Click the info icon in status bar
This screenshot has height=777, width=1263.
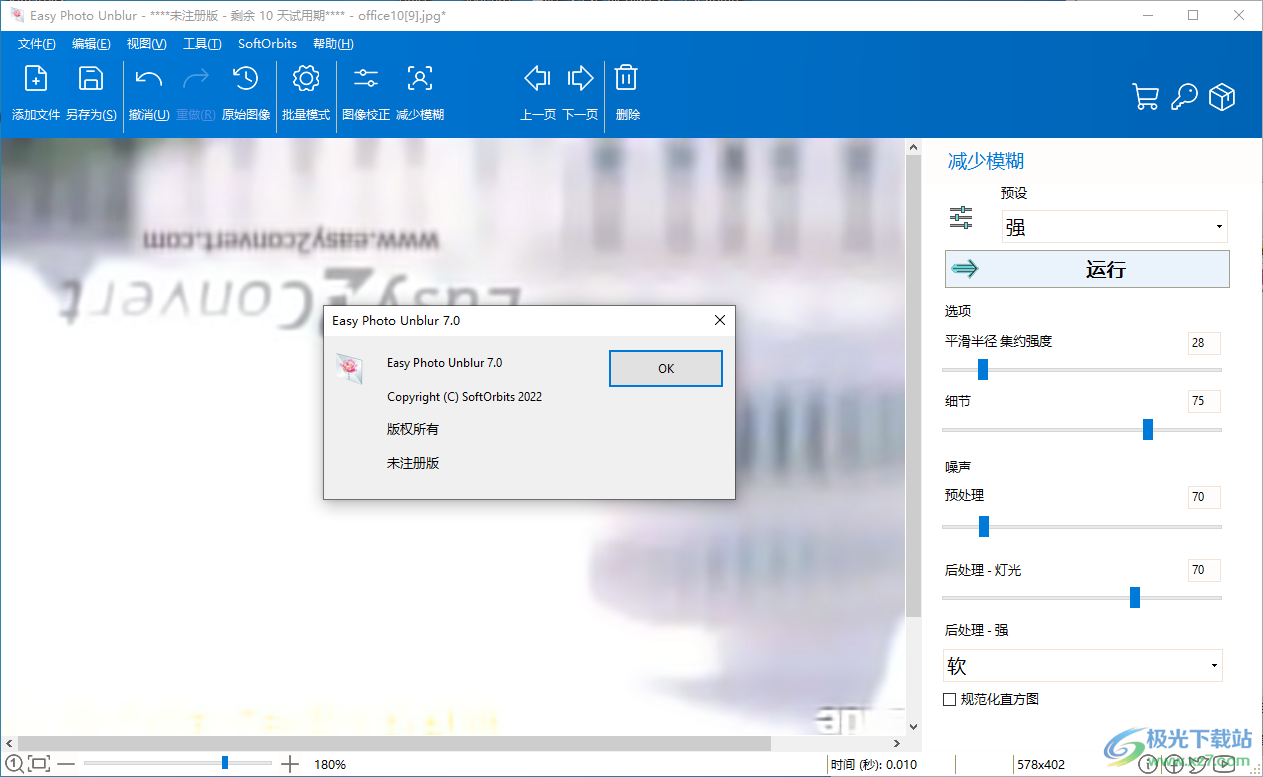click(x=1150, y=766)
